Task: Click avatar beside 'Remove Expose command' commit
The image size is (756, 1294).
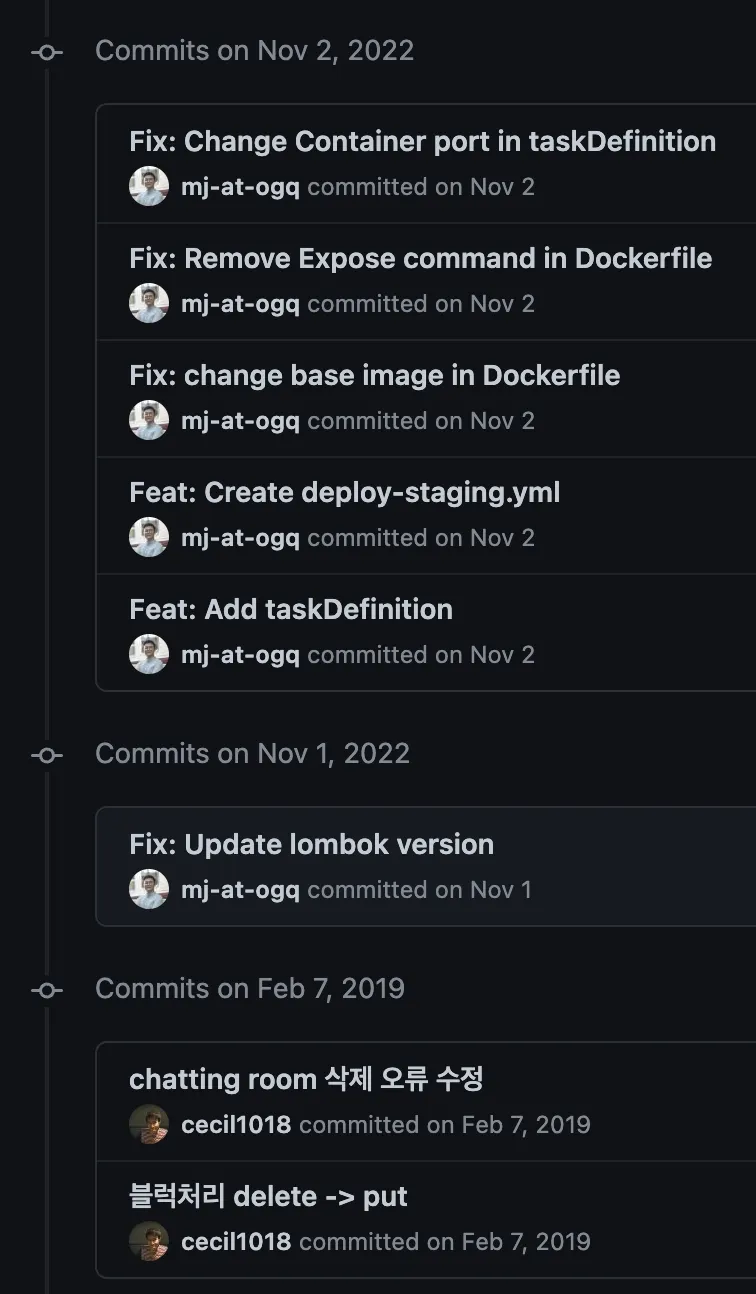Action: (149, 304)
